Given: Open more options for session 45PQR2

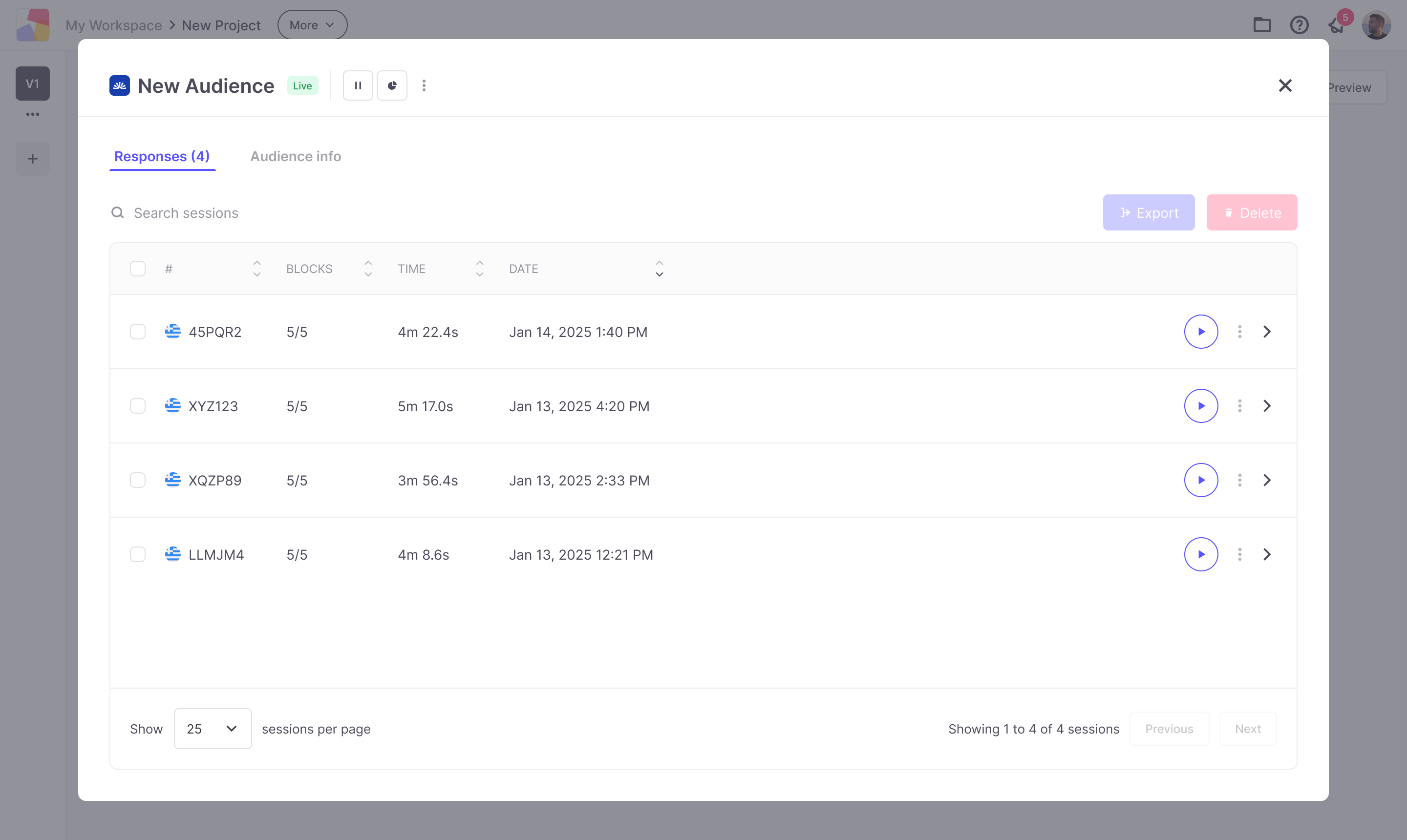Looking at the screenshot, I should pos(1240,332).
